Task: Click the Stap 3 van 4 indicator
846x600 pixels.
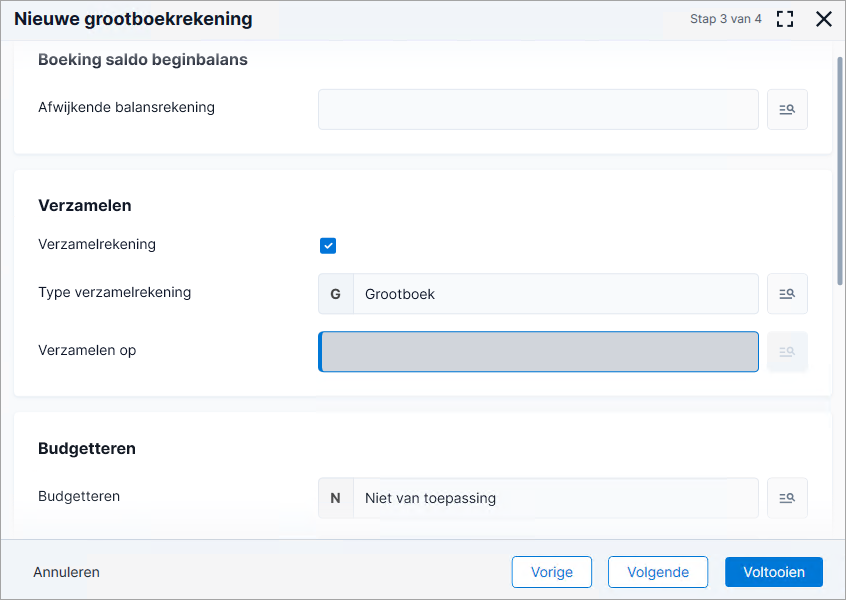Action: point(726,19)
